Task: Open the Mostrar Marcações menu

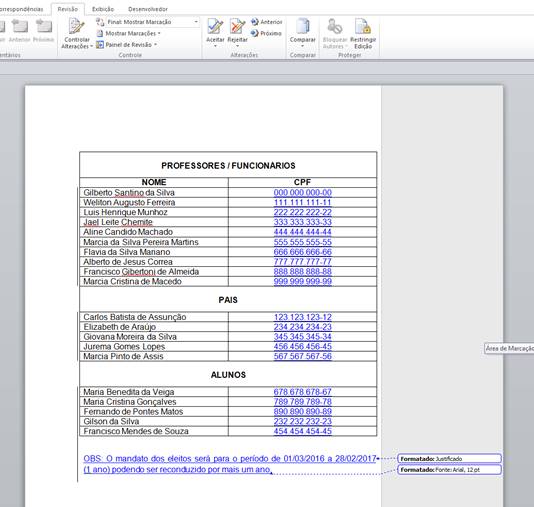Action: (132, 33)
